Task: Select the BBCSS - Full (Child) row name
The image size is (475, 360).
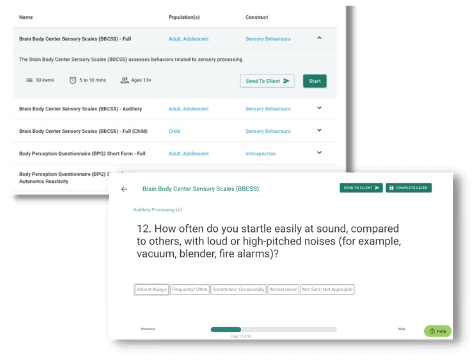Action: coord(83,131)
